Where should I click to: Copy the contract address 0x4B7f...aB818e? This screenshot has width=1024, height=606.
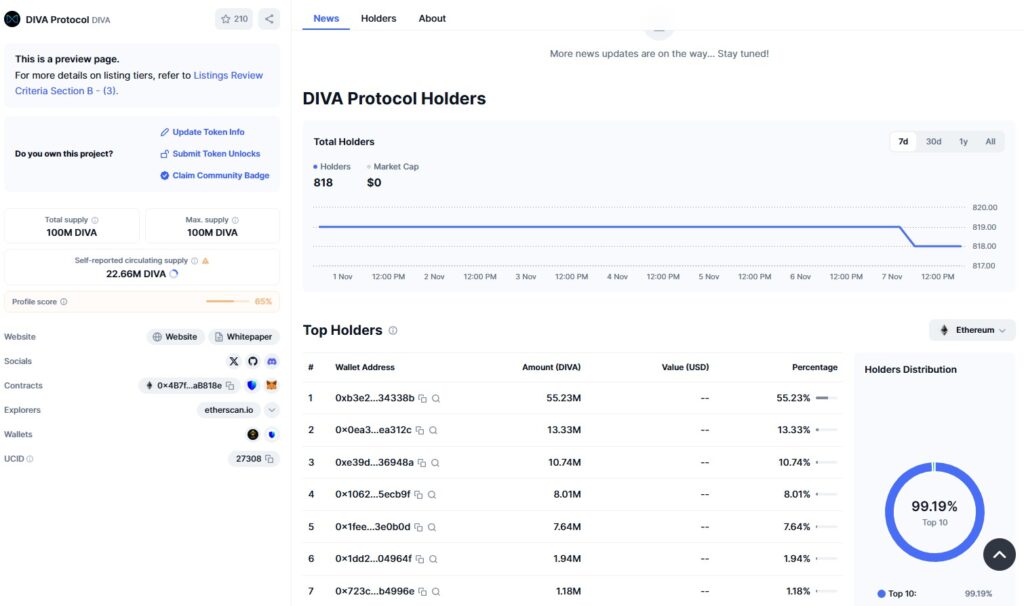pos(230,385)
